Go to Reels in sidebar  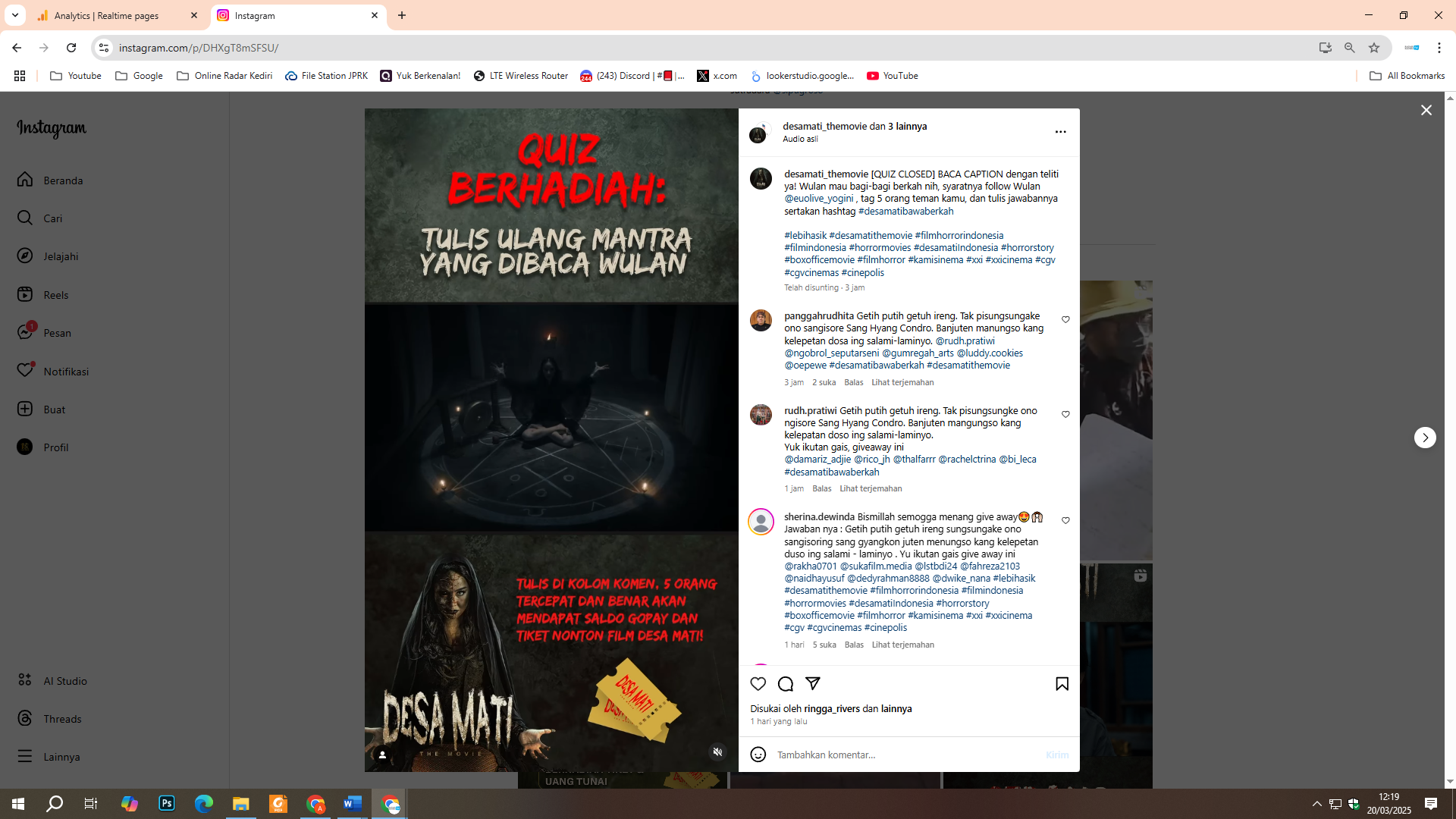click(x=42, y=294)
